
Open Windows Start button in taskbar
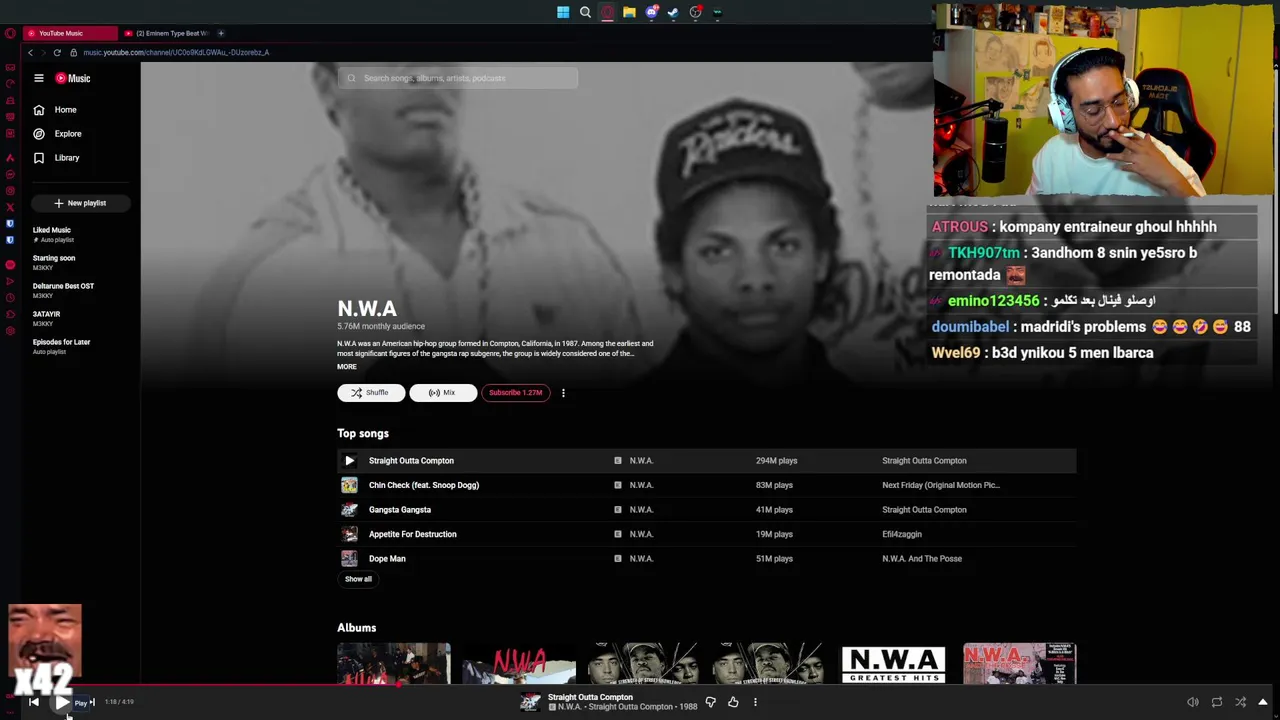tap(563, 12)
